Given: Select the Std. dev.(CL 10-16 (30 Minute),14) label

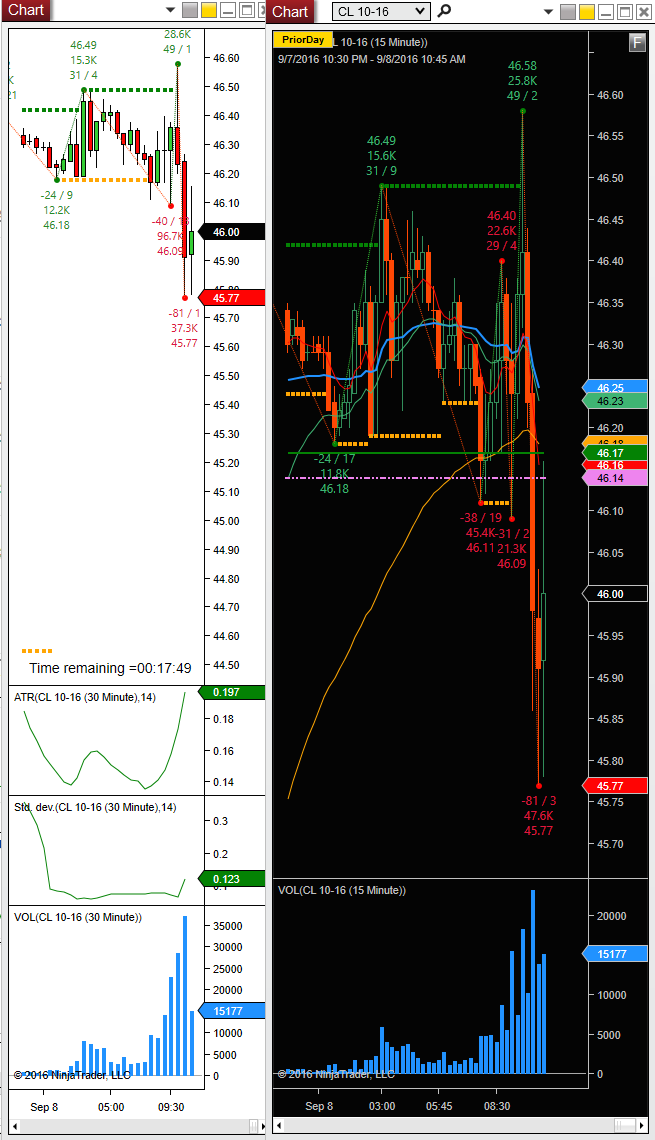Looking at the screenshot, I should (95, 807).
